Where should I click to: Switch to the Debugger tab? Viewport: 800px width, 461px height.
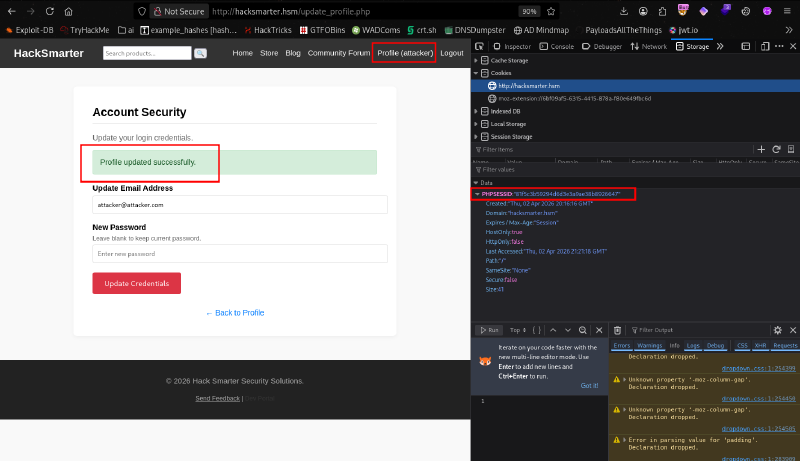tap(602, 46)
